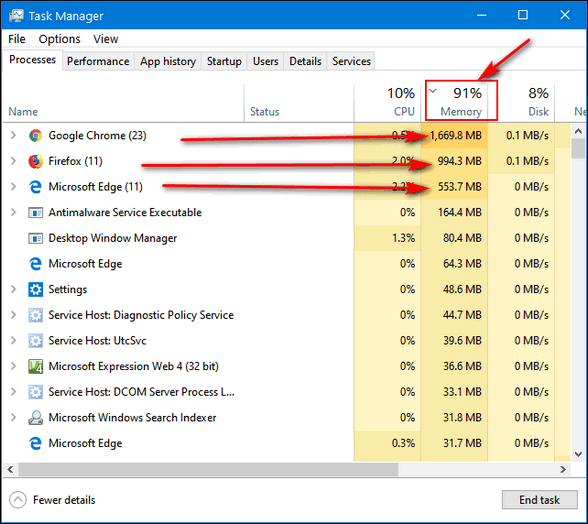Click the Firefox process icon
588x524 pixels.
point(35,161)
